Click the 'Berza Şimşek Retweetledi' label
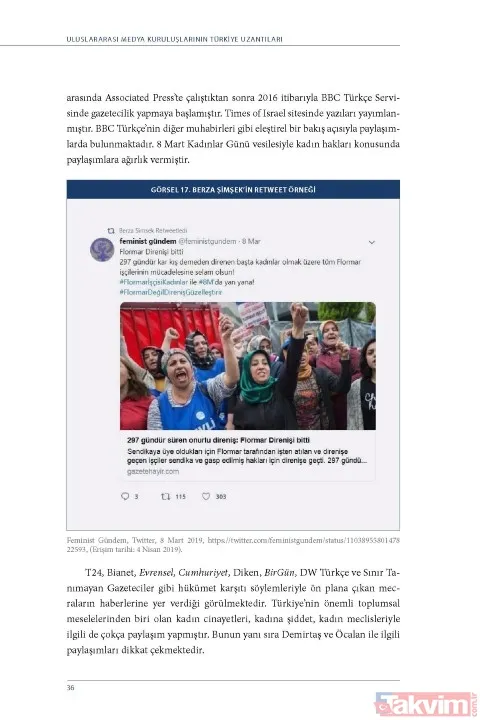480x720 pixels. coord(153,231)
